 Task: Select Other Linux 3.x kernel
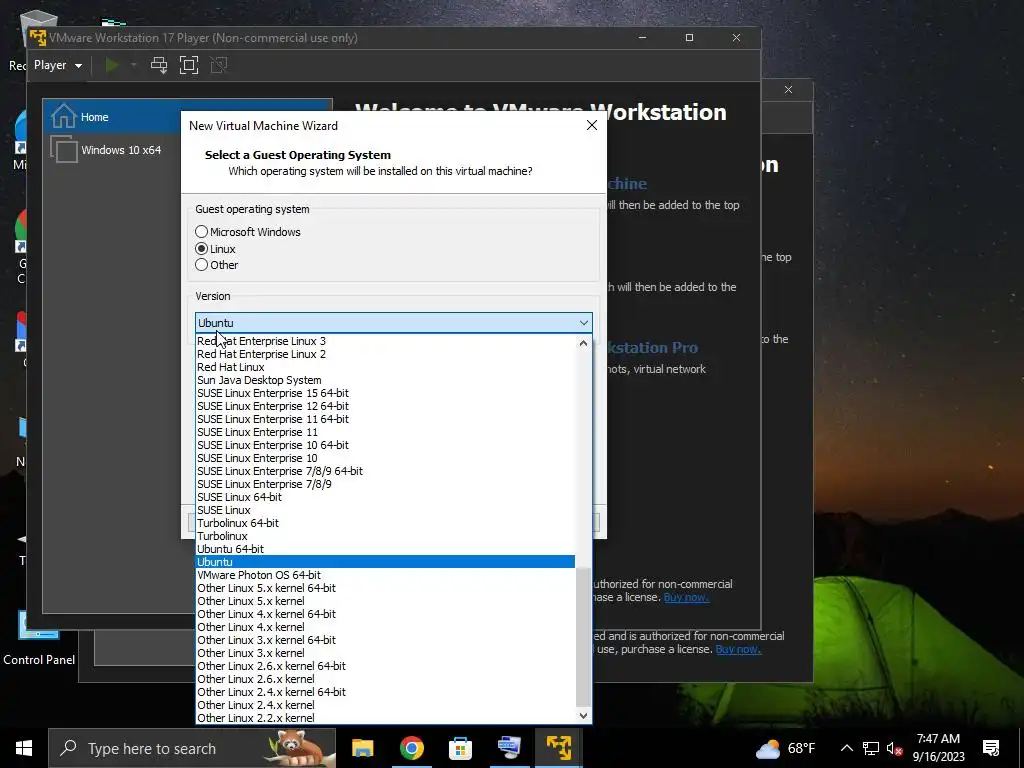[385, 653]
